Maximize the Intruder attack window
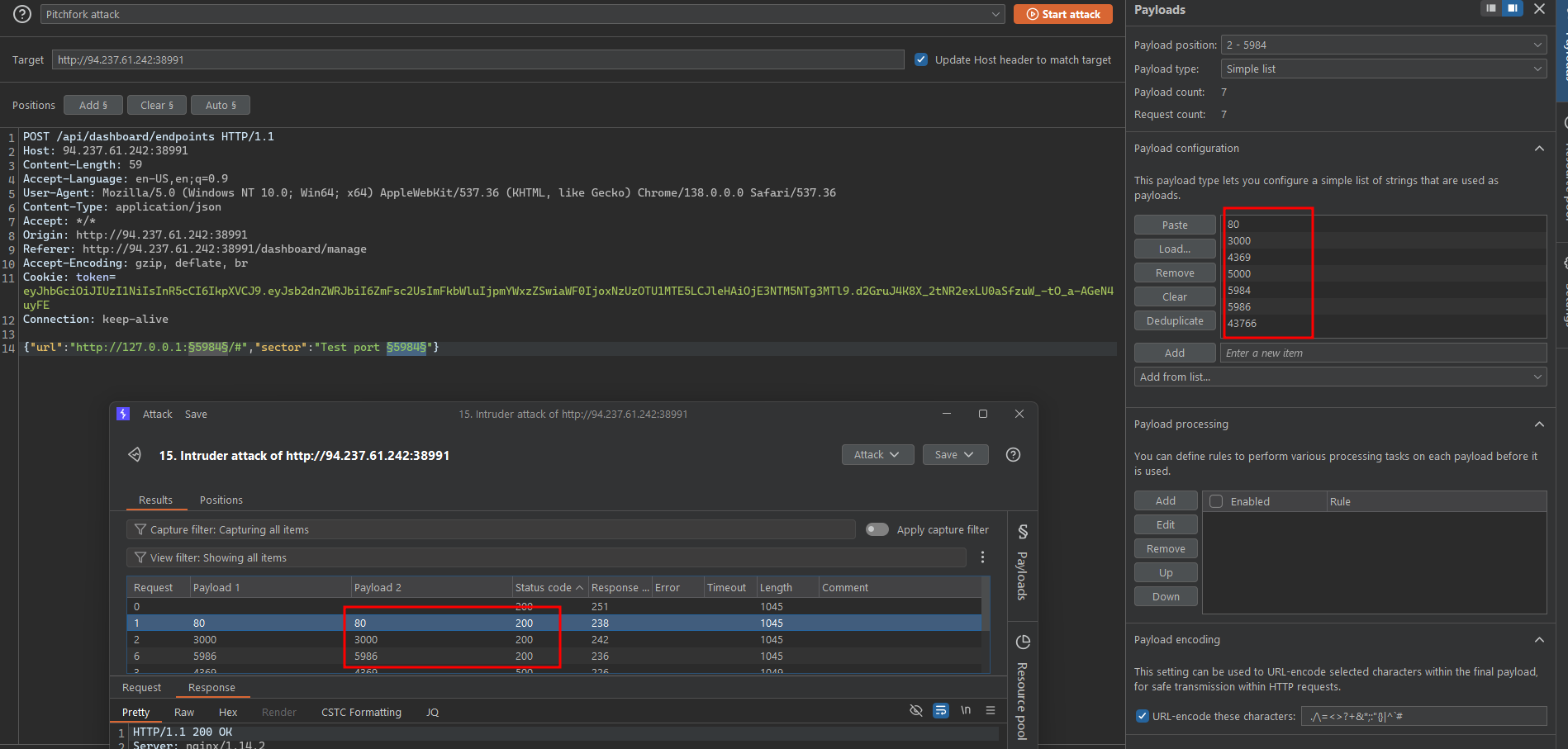 pyautogui.click(x=983, y=414)
